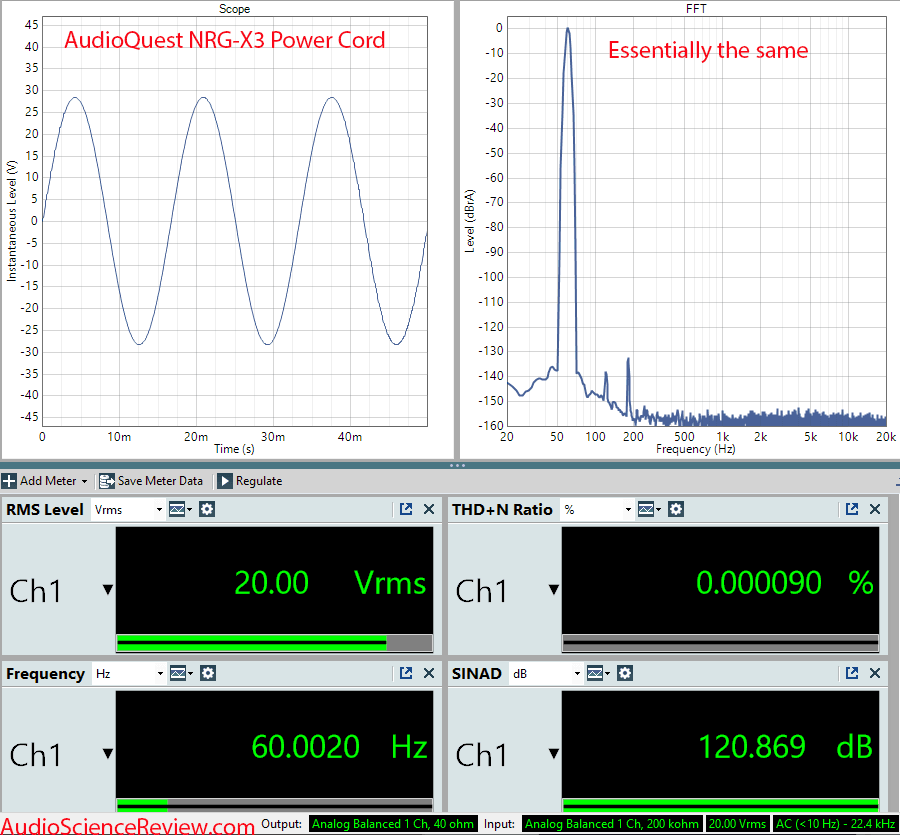This screenshot has height=838, width=900.
Task: Expand Ch1 arrow in RMS Level meter
Action: [108, 590]
